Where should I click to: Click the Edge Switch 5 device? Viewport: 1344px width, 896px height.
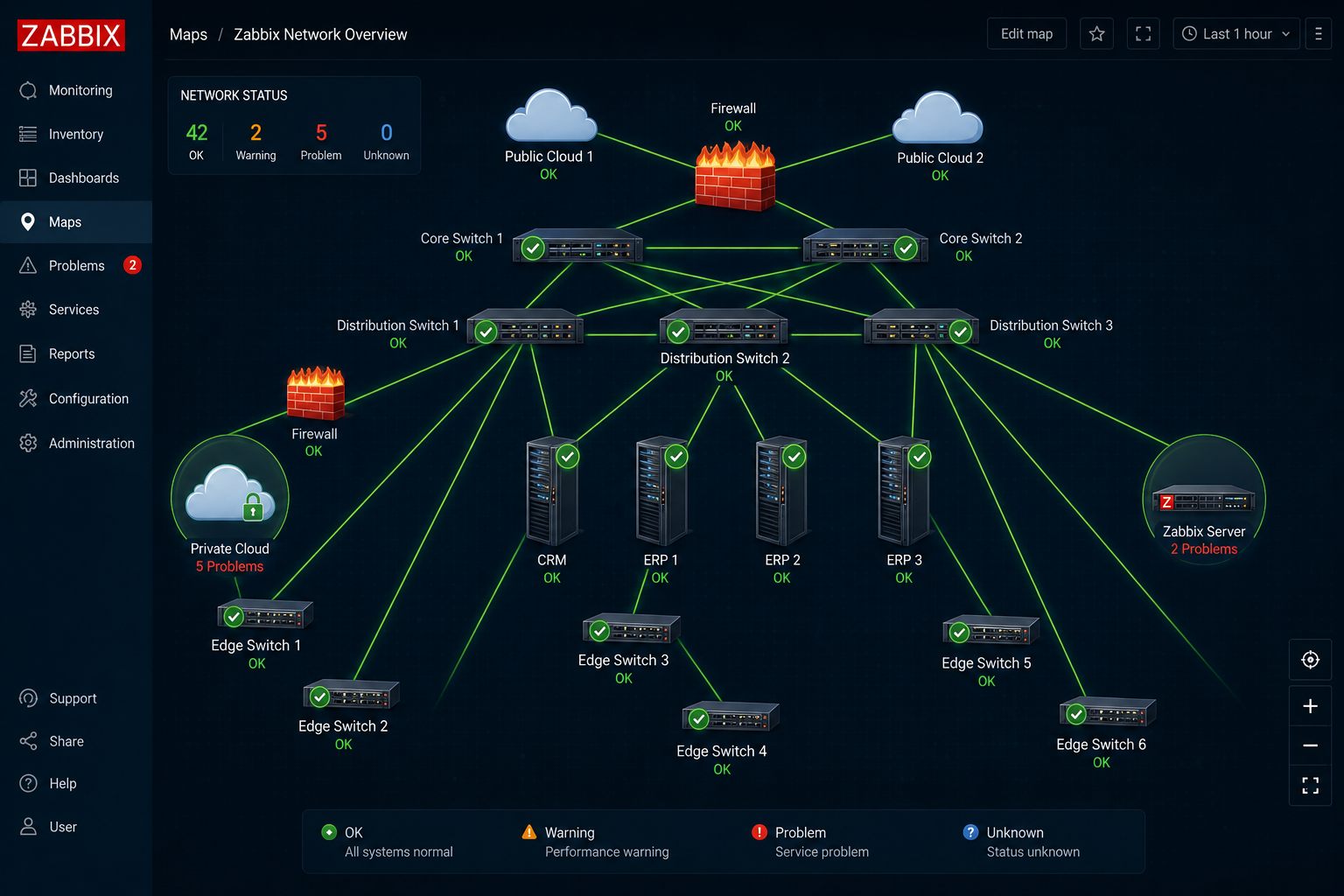pyautogui.click(x=991, y=631)
